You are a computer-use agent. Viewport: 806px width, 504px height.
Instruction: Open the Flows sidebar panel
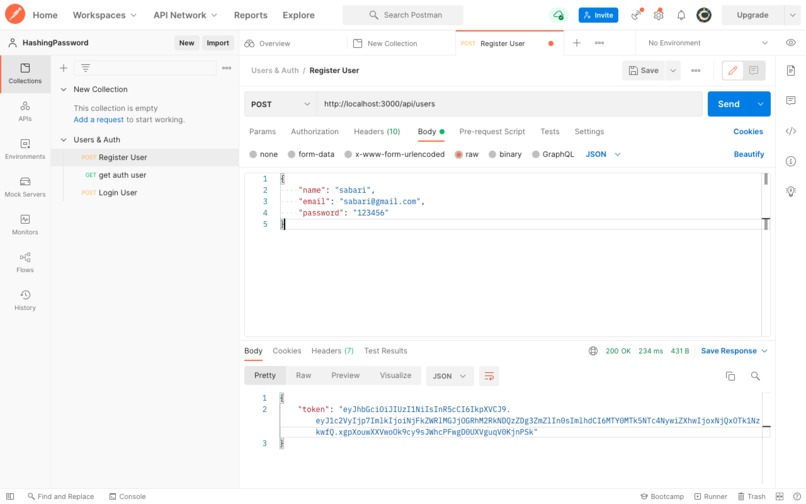coord(25,262)
